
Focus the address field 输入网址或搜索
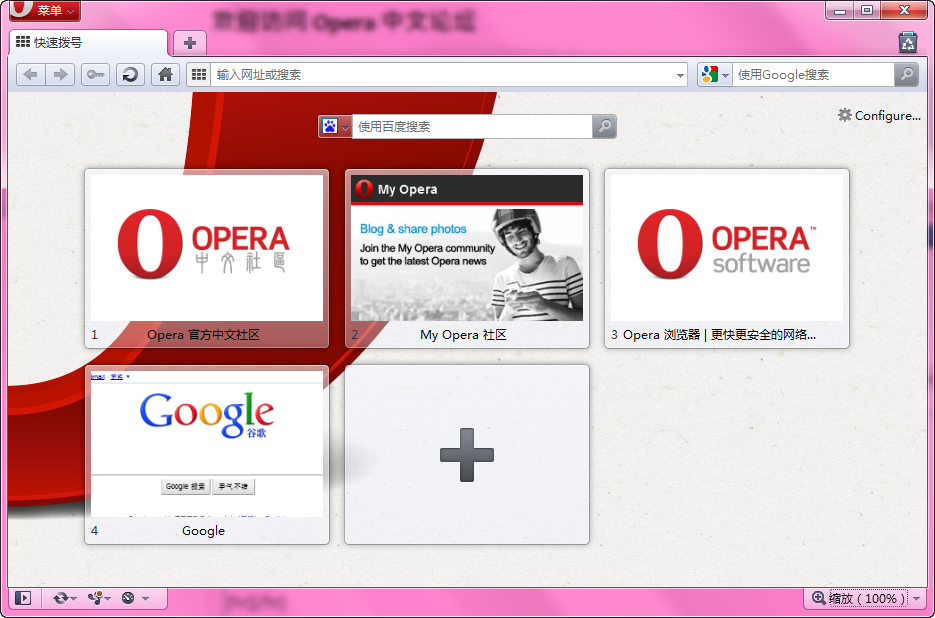tap(442, 75)
